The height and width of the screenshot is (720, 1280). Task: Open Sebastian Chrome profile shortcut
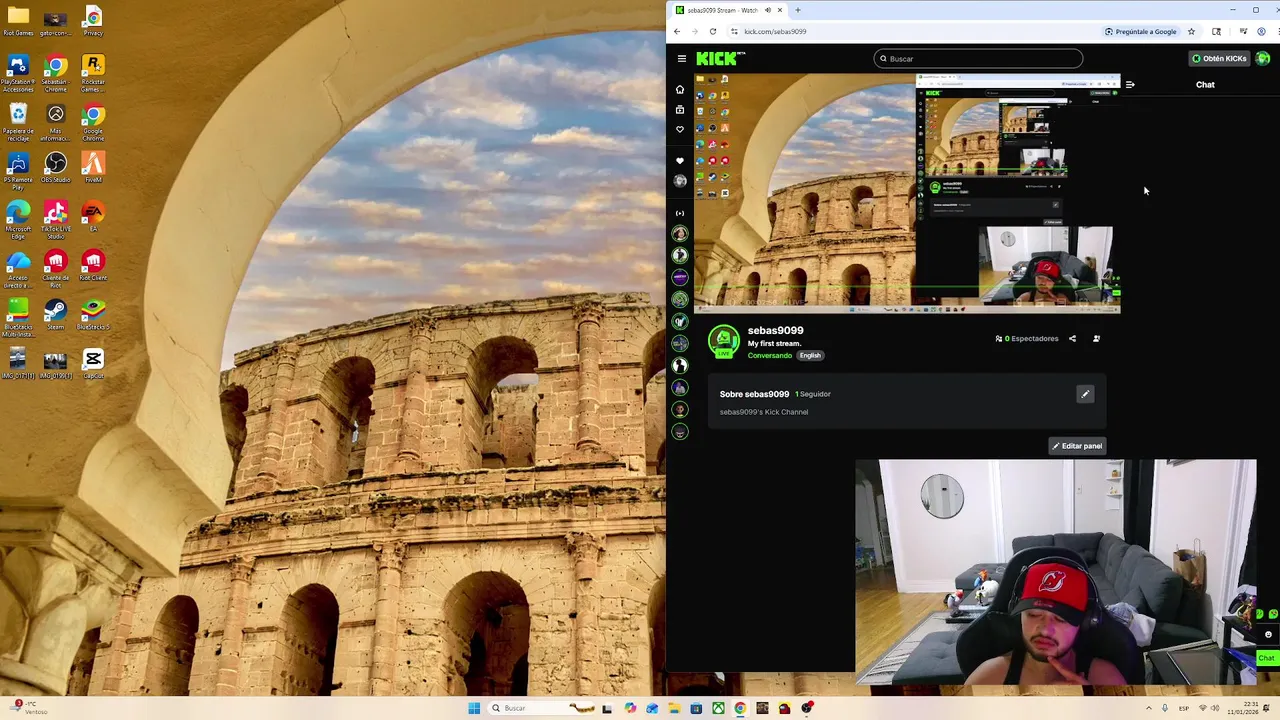[55, 72]
